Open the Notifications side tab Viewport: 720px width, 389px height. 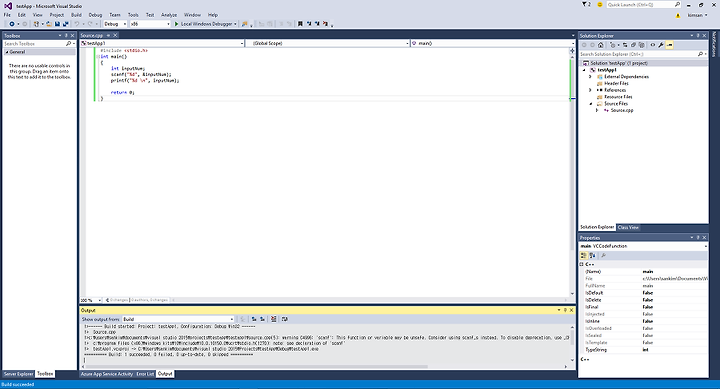714,44
